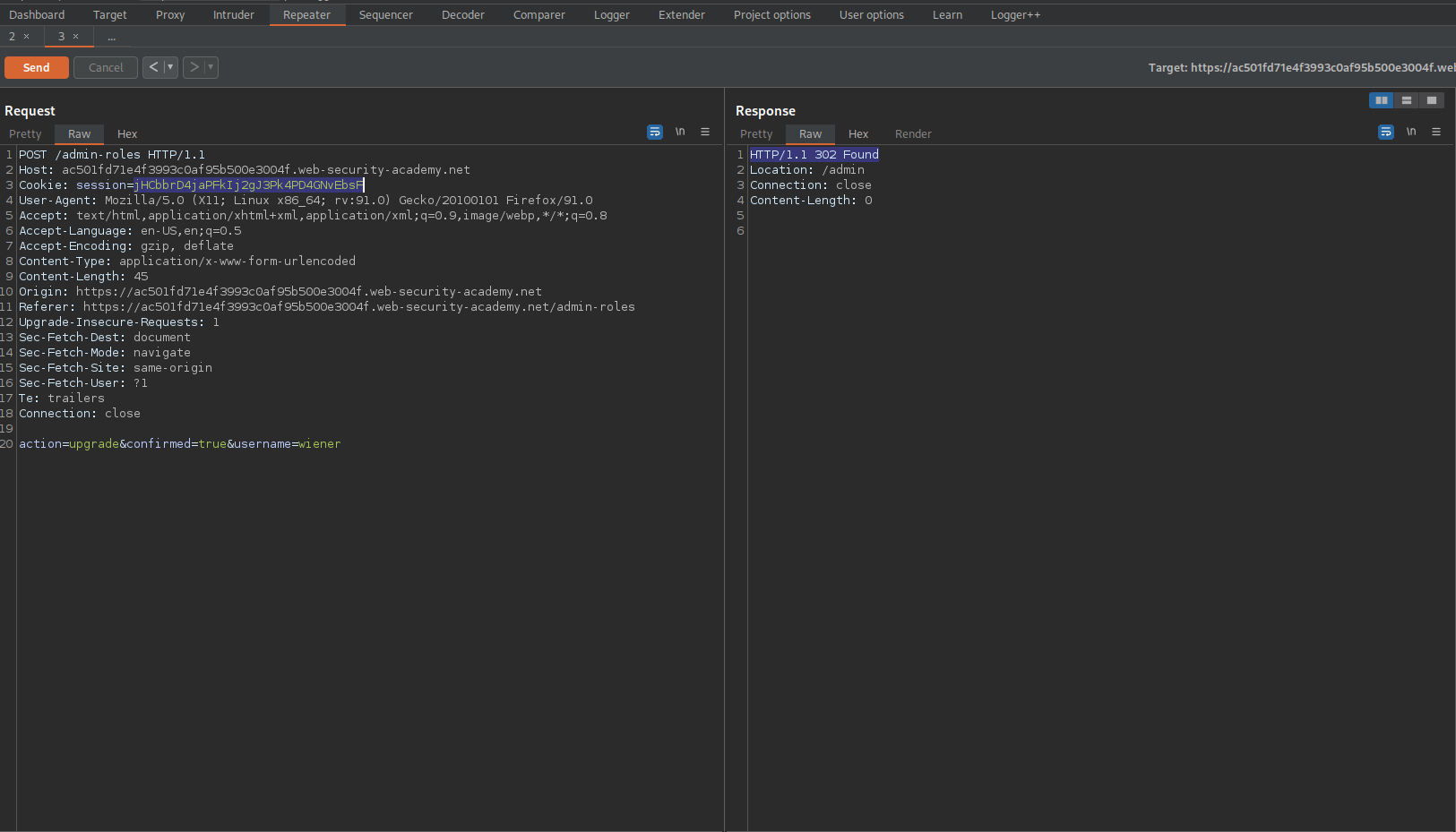Viewport: 1456px width, 832px height.
Task: Click the Content-Length: 45 line
Action: (83, 276)
